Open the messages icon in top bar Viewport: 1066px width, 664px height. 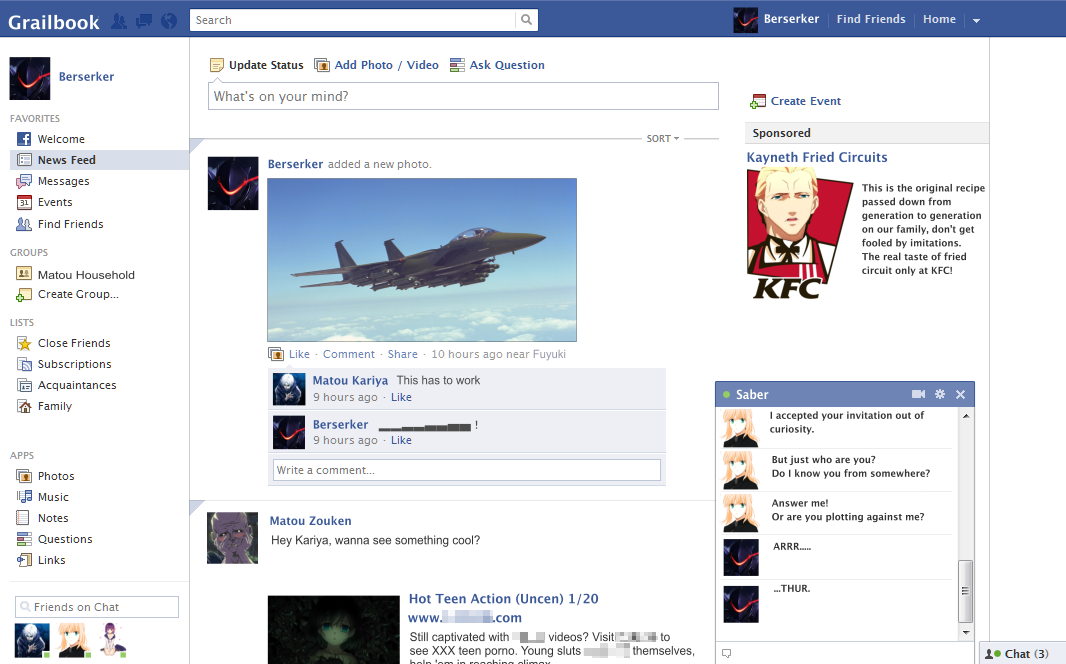144,21
